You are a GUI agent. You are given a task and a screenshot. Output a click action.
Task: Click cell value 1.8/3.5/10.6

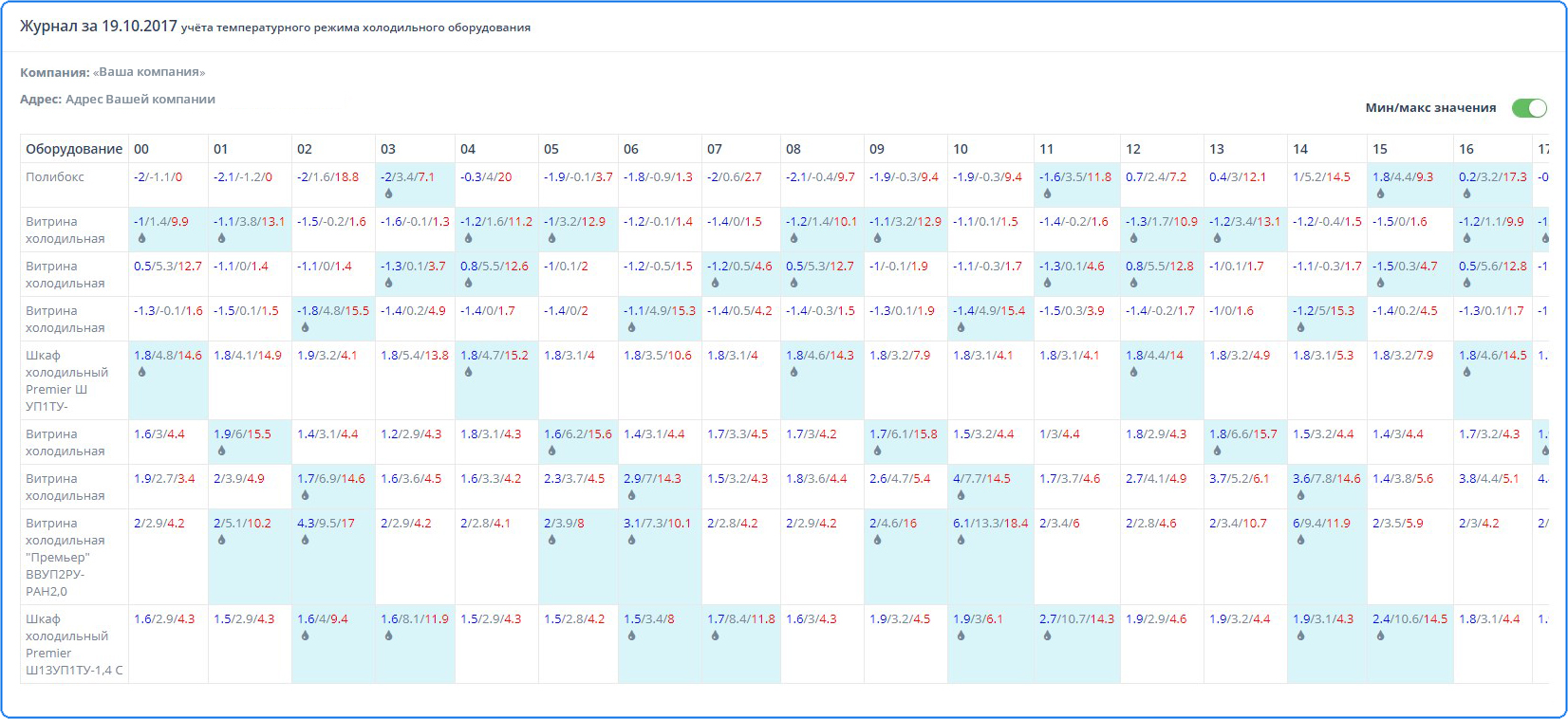658,356
